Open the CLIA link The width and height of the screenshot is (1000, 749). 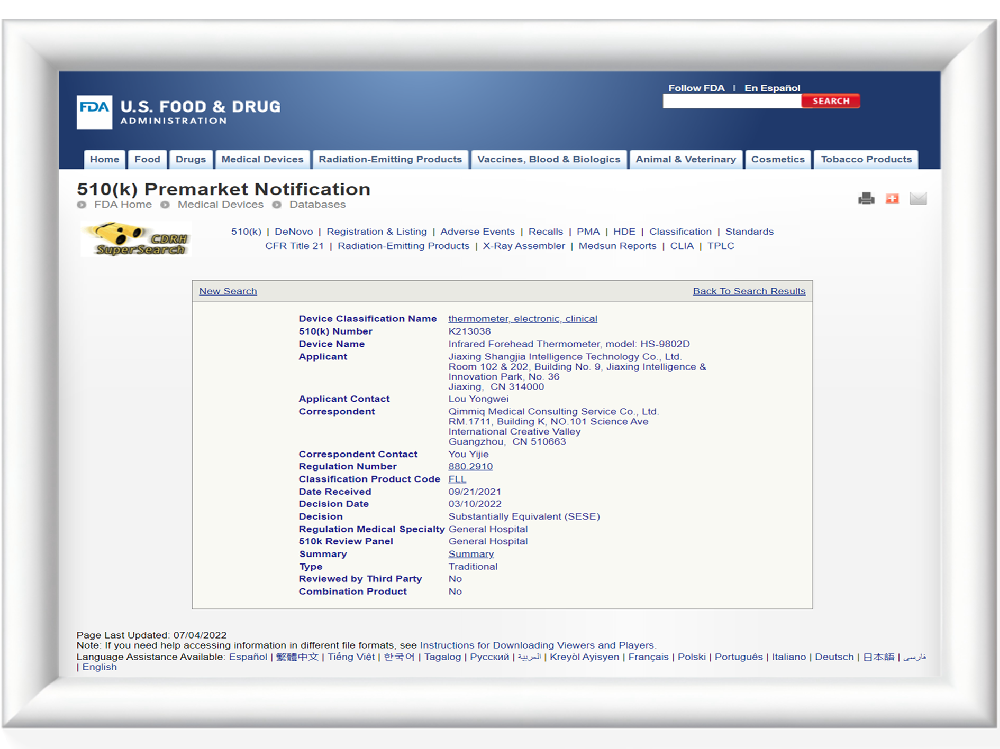[682, 246]
